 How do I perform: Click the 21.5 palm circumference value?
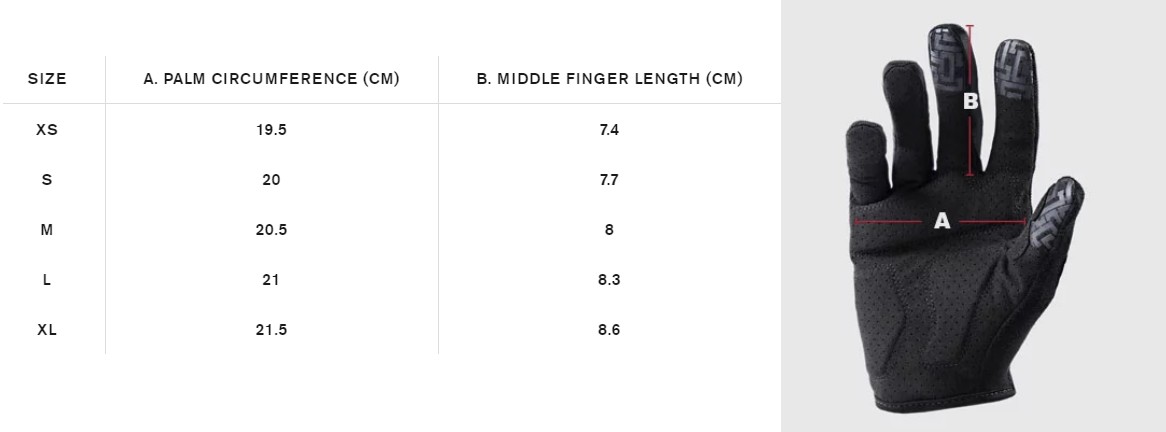(x=272, y=330)
